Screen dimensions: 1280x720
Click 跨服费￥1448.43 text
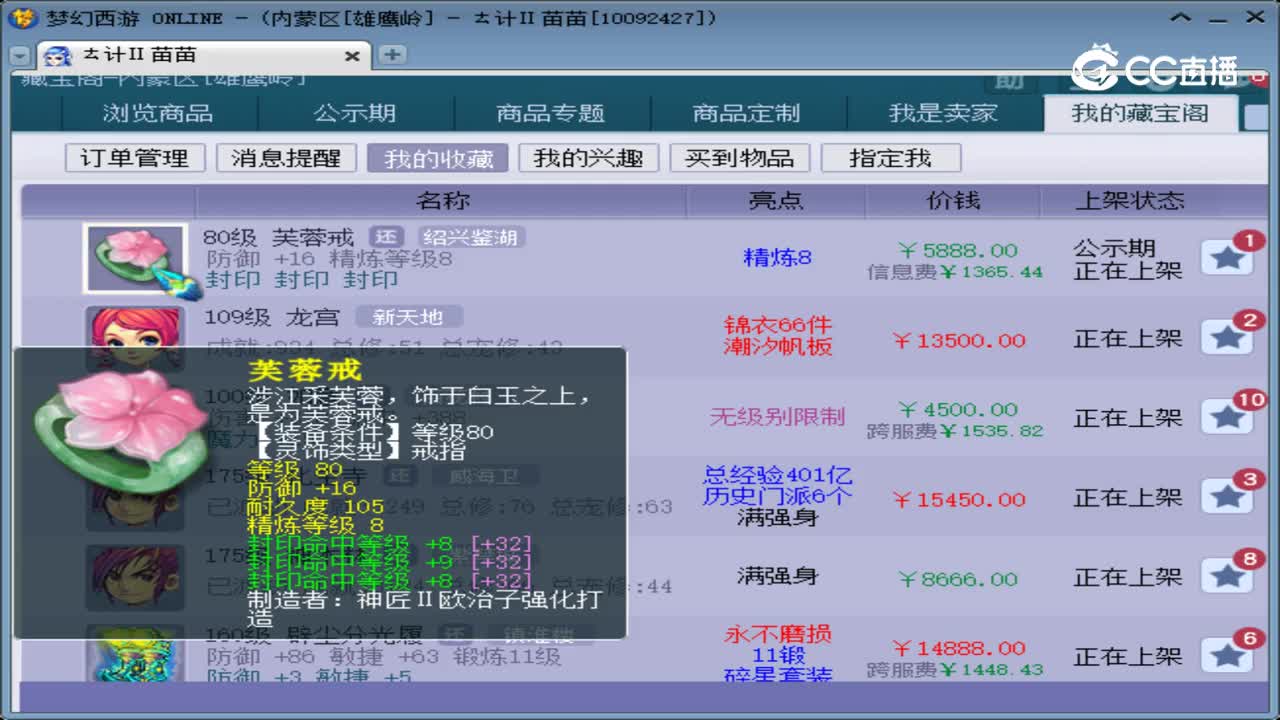click(956, 670)
